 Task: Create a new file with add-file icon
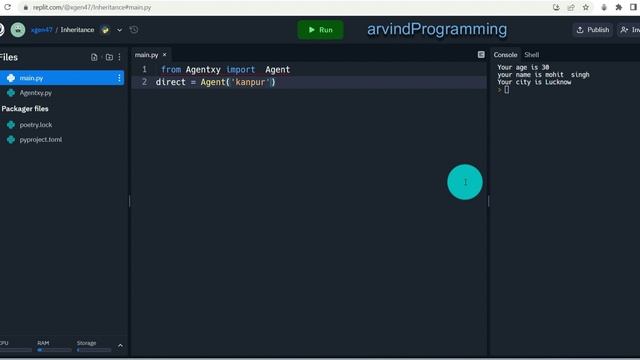click(94, 57)
